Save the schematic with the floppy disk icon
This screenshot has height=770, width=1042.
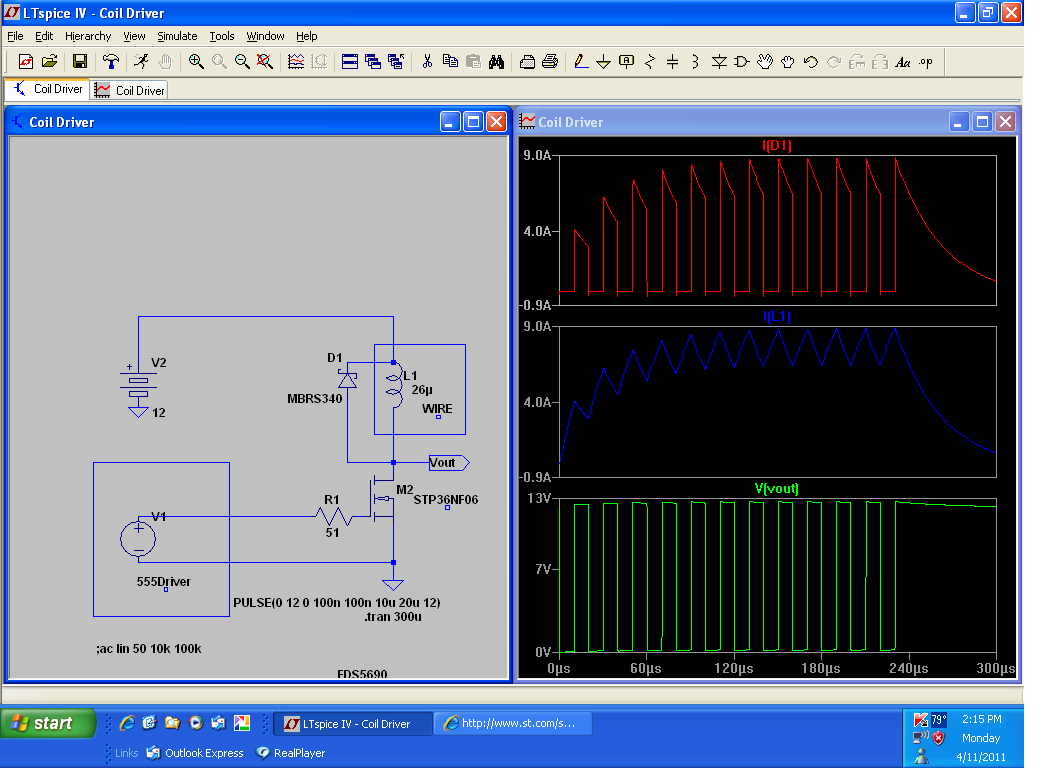[x=80, y=62]
